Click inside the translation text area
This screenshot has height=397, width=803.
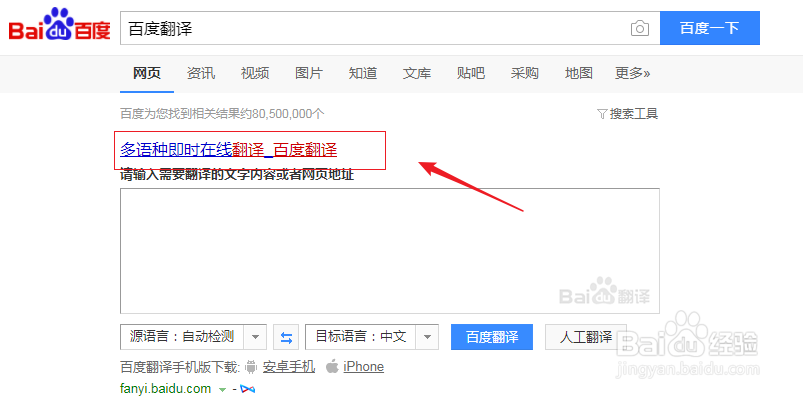[x=390, y=251]
